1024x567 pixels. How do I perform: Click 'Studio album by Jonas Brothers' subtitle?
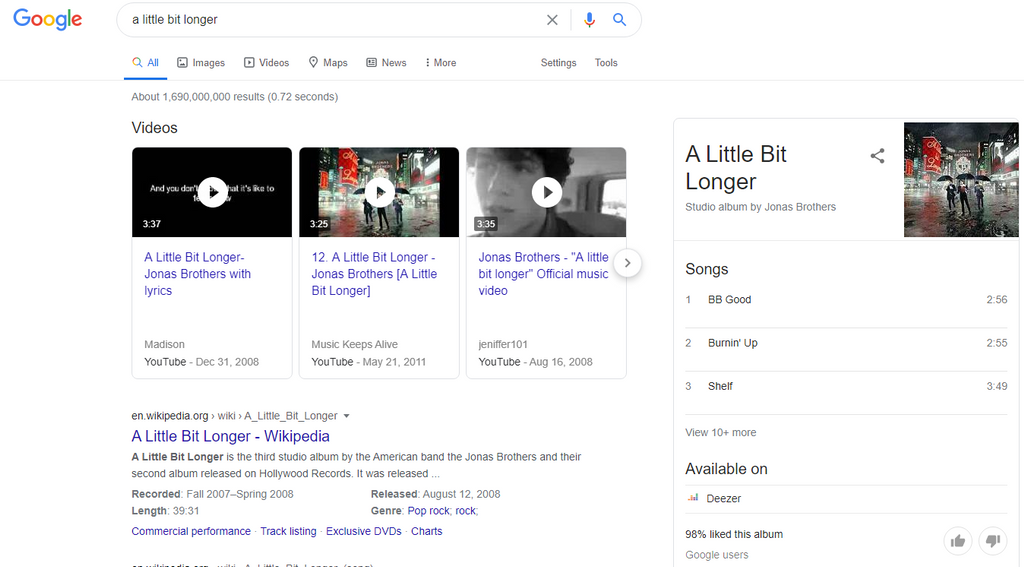[x=760, y=207]
